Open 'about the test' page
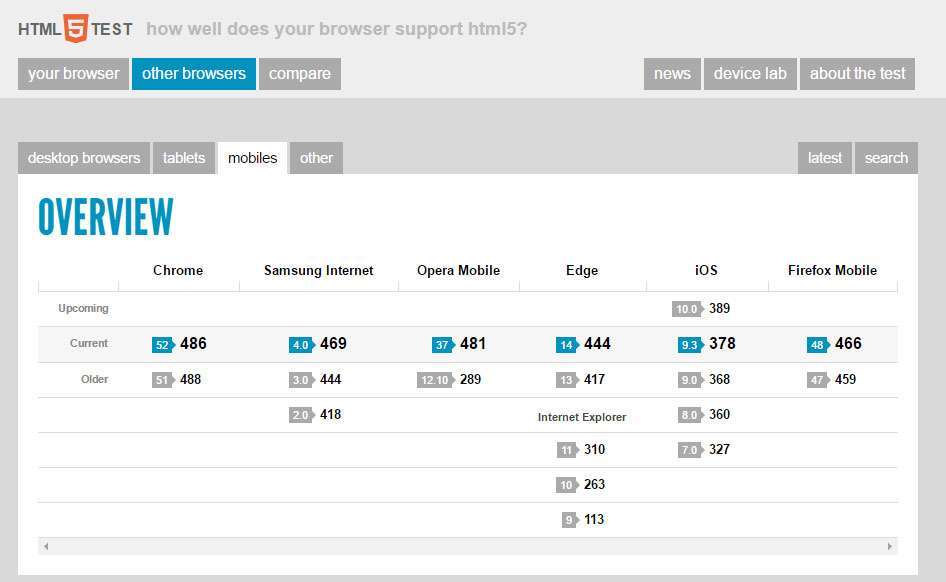The height and width of the screenshot is (582, 946). (x=857, y=74)
